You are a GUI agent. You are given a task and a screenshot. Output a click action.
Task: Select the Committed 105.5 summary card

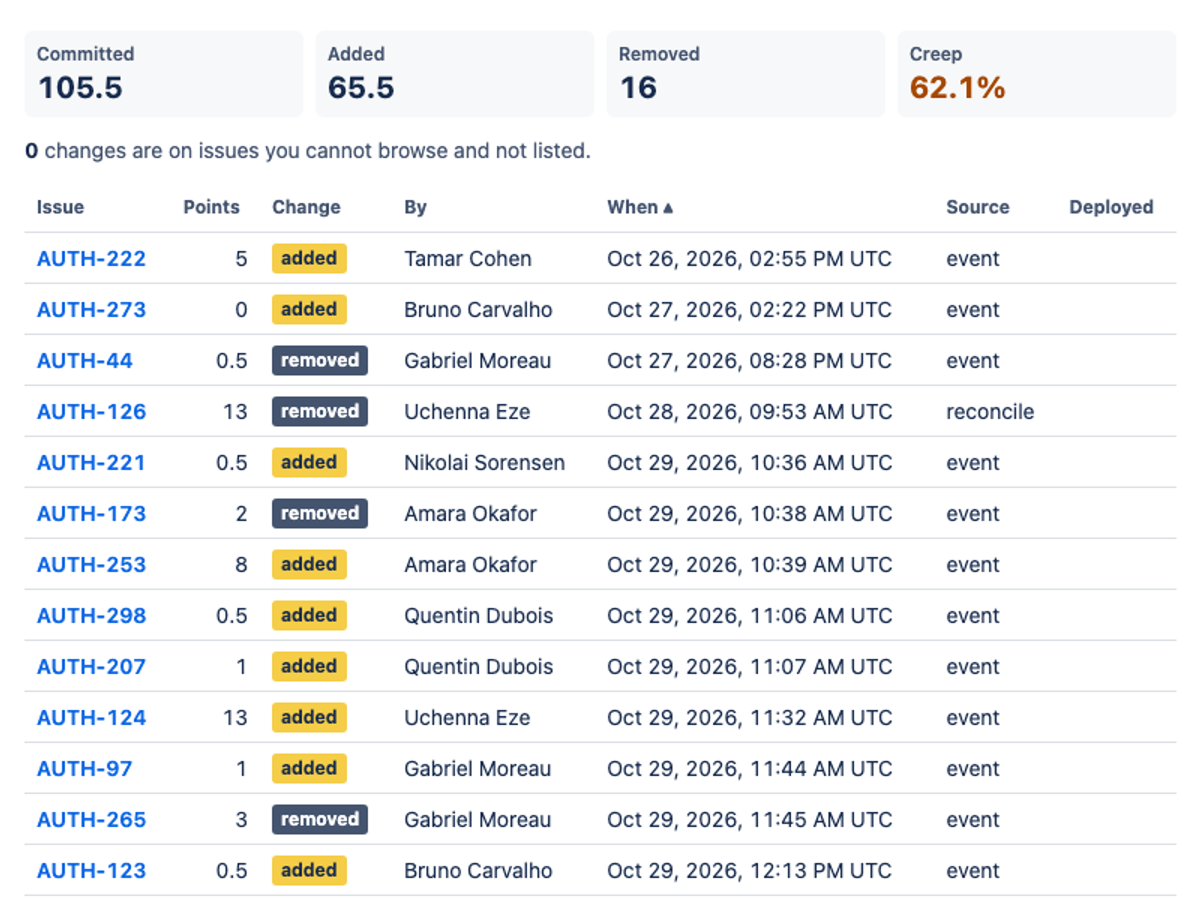(164, 74)
